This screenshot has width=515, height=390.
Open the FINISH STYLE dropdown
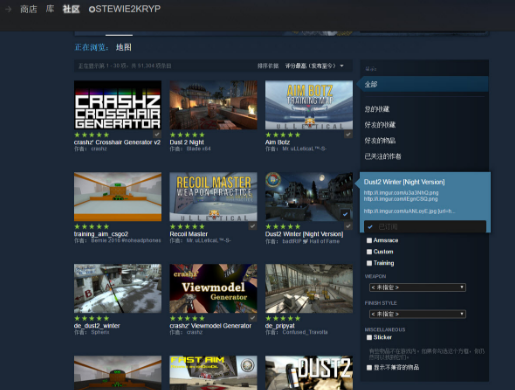point(417,314)
